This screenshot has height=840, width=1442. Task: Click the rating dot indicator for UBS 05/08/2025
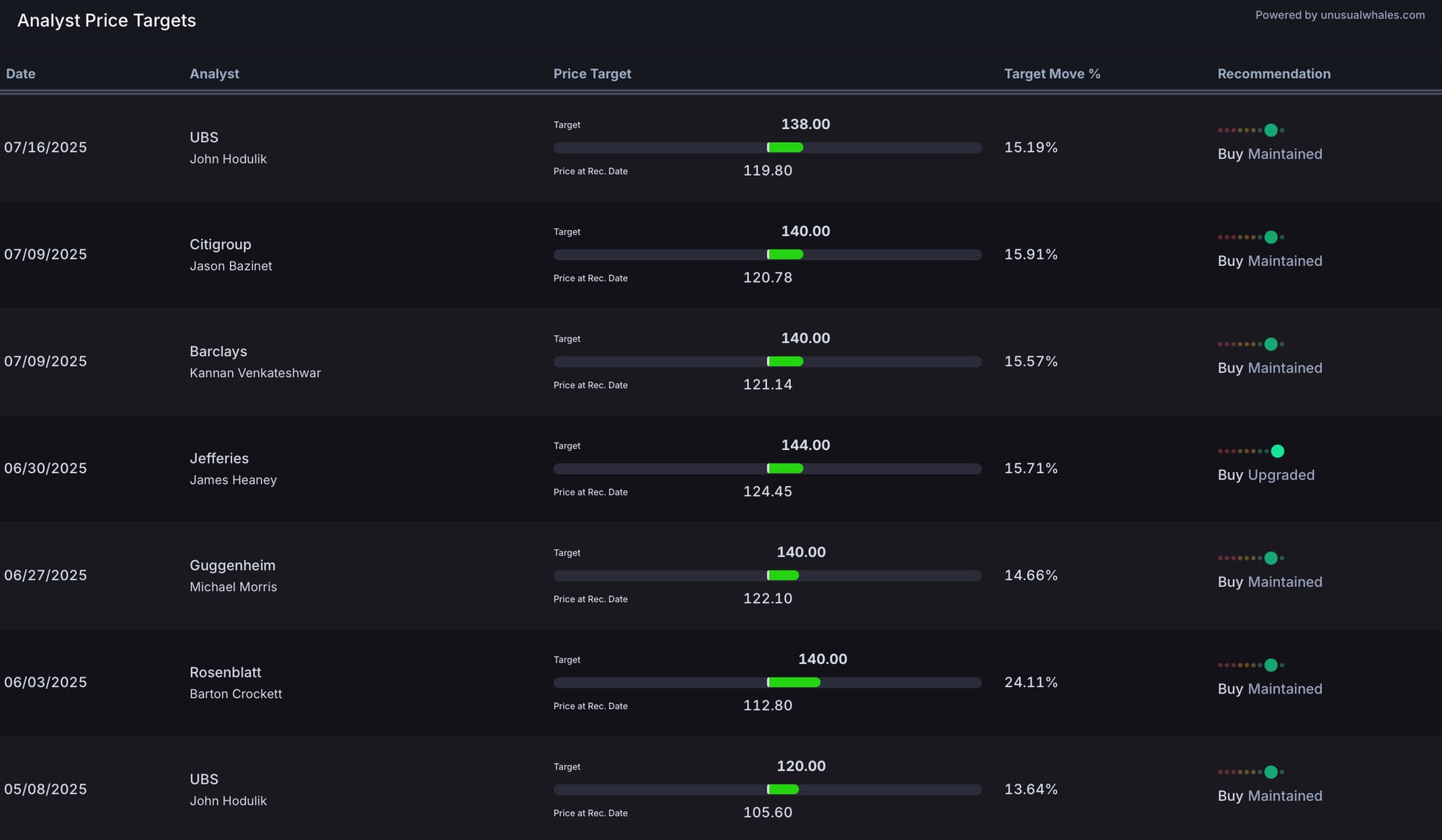(x=1251, y=772)
